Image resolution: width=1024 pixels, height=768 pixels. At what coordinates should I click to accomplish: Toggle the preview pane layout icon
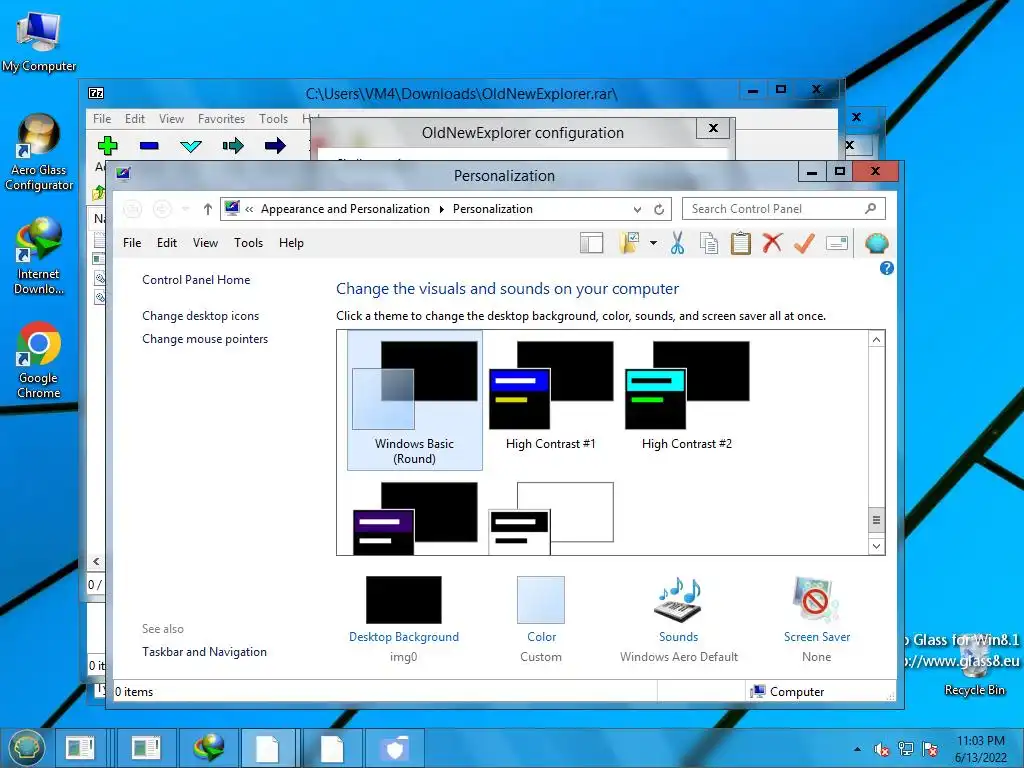coord(591,244)
